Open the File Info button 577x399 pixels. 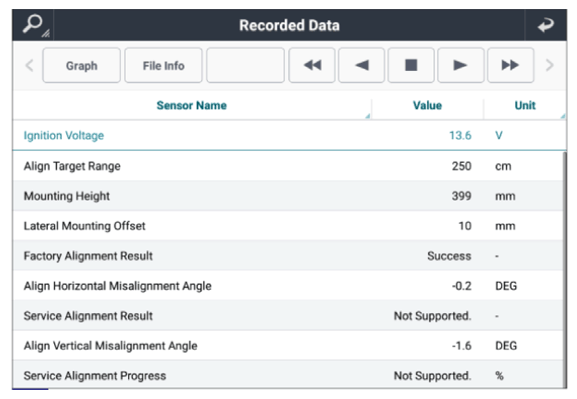[x=163, y=65]
